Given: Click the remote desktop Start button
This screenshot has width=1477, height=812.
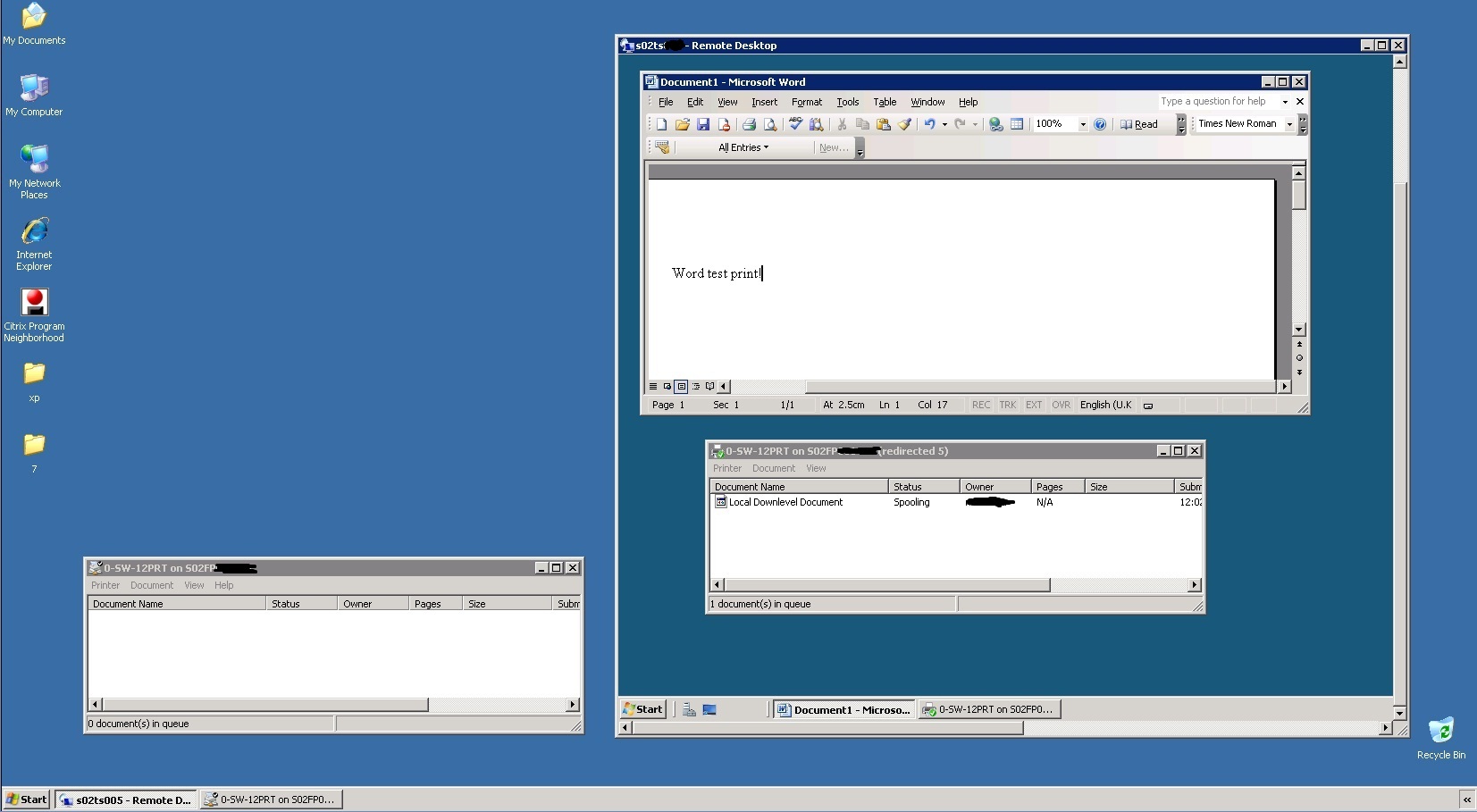Looking at the screenshot, I should point(642,709).
